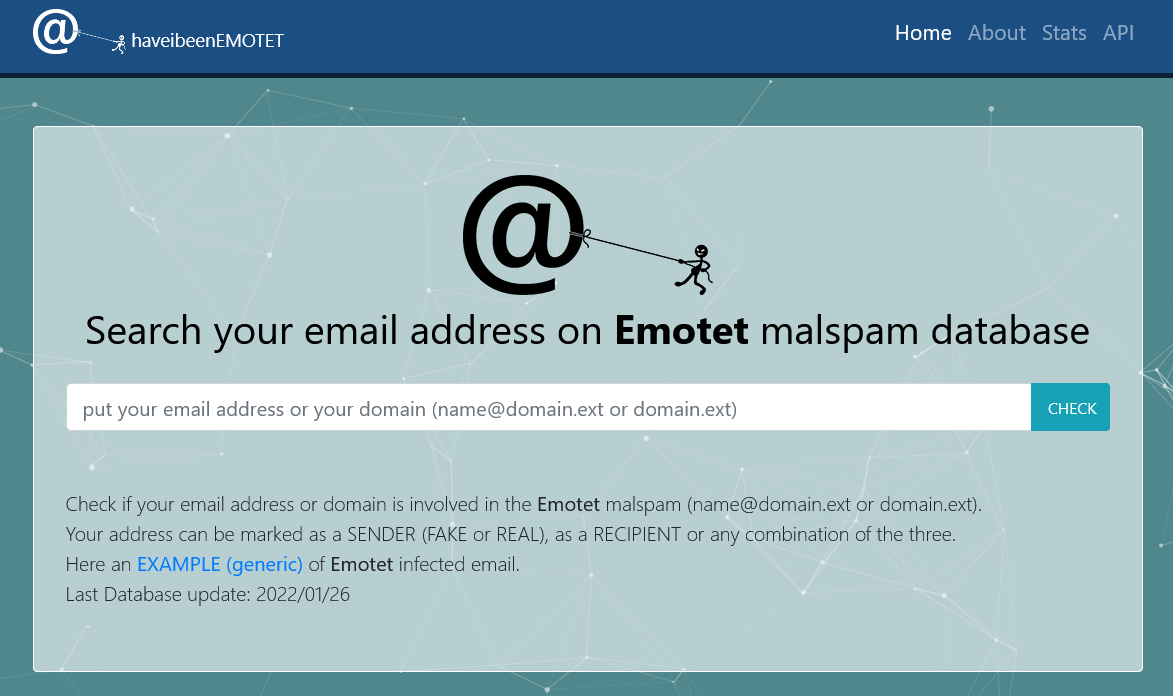Open the EXAMPLE (generic) link
This screenshot has width=1173, height=696.
pyautogui.click(x=220, y=564)
